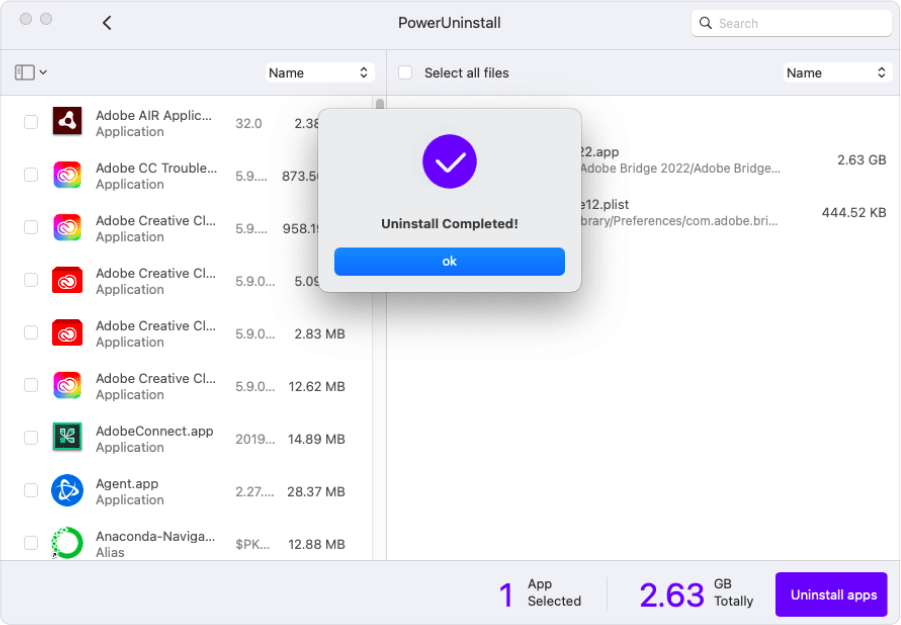Click the 12.62 MB size value

[x=317, y=387]
